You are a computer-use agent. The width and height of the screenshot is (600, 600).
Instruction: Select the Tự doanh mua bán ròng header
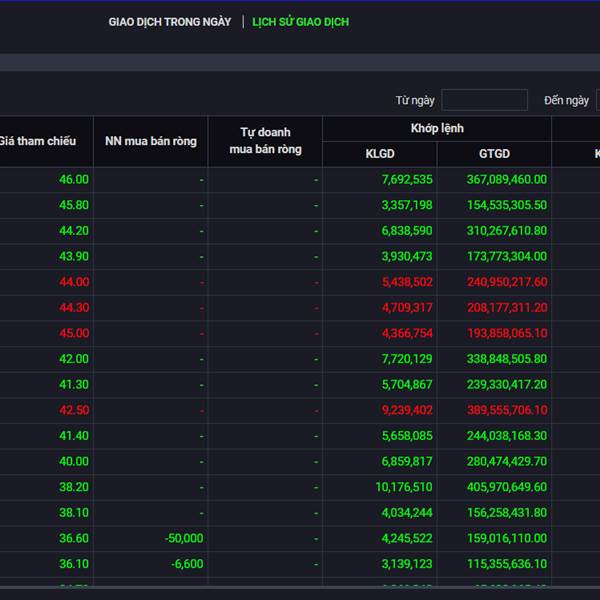[x=265, y=141]
